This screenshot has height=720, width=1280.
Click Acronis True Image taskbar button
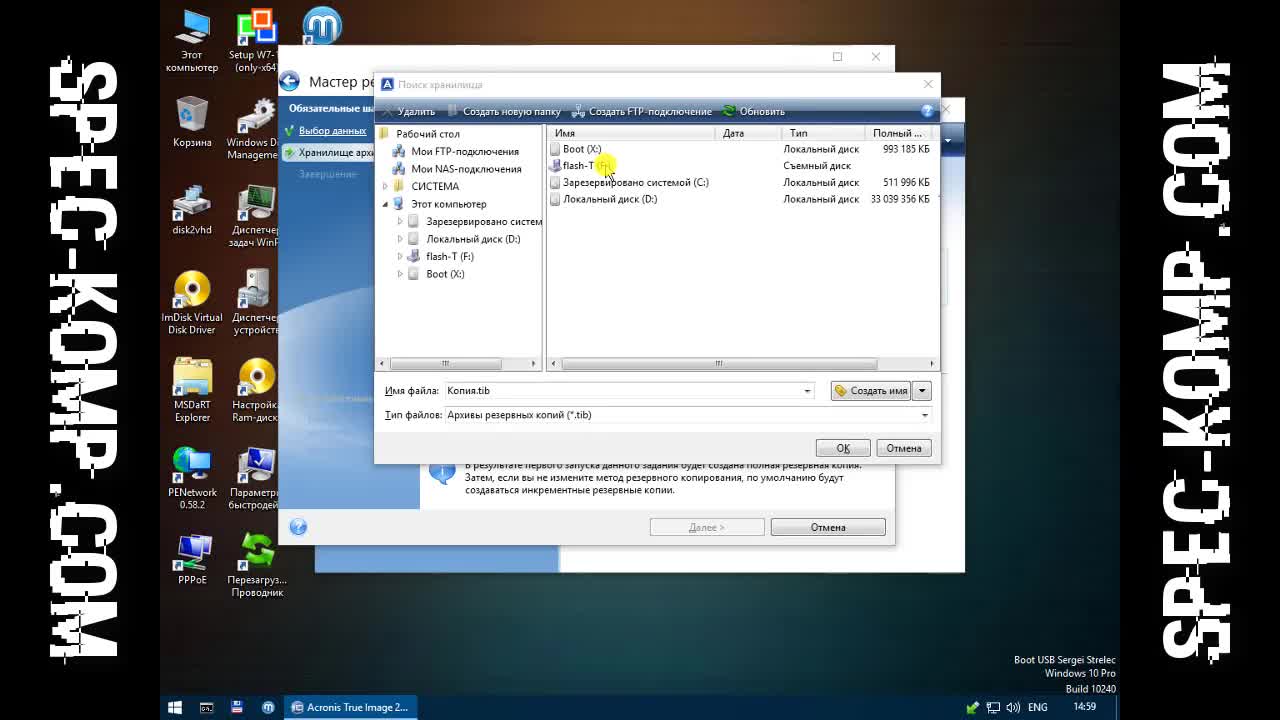coord(350,707)
